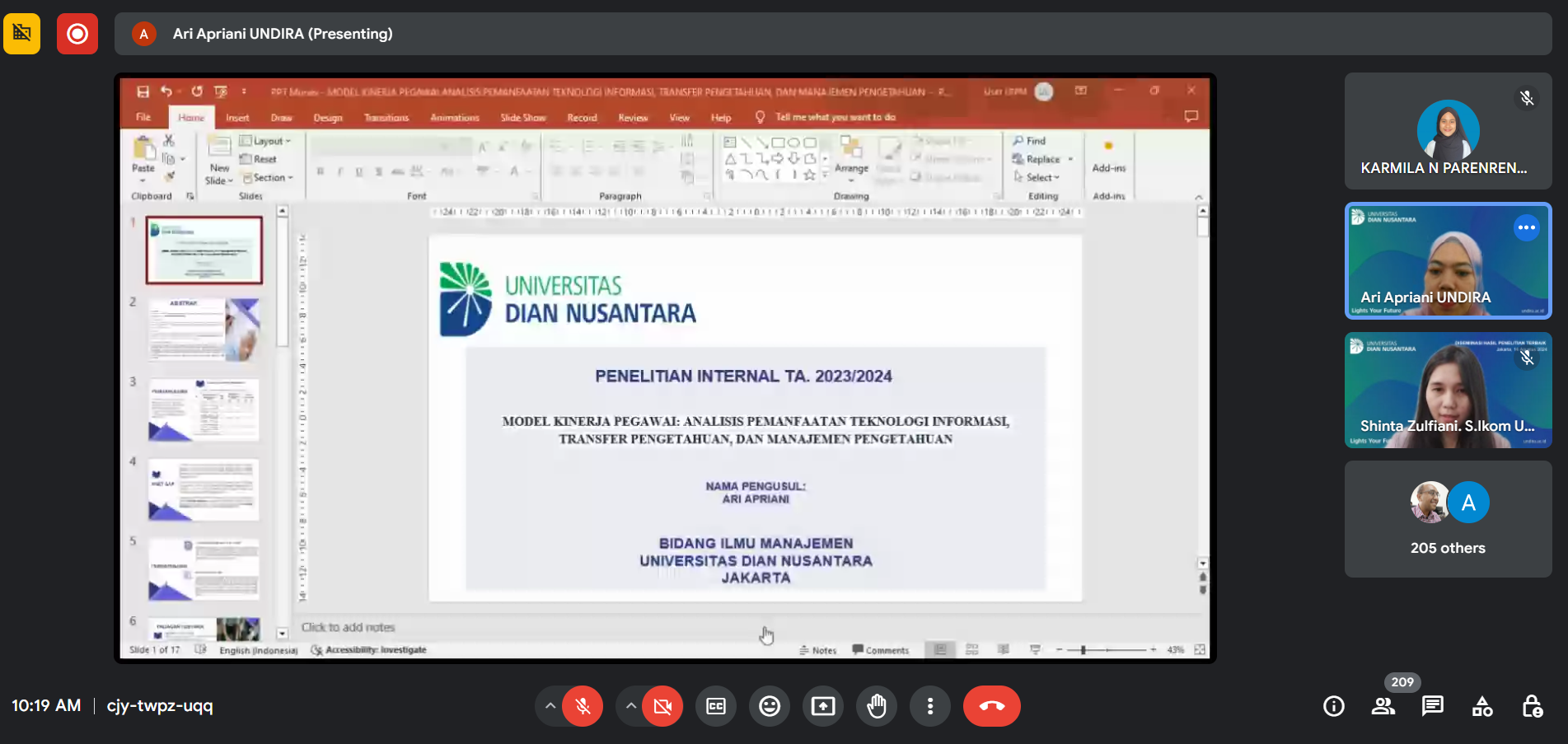Switch to Normal view icon in status bar
1568x744 pixels.
[x=940, y=649]
